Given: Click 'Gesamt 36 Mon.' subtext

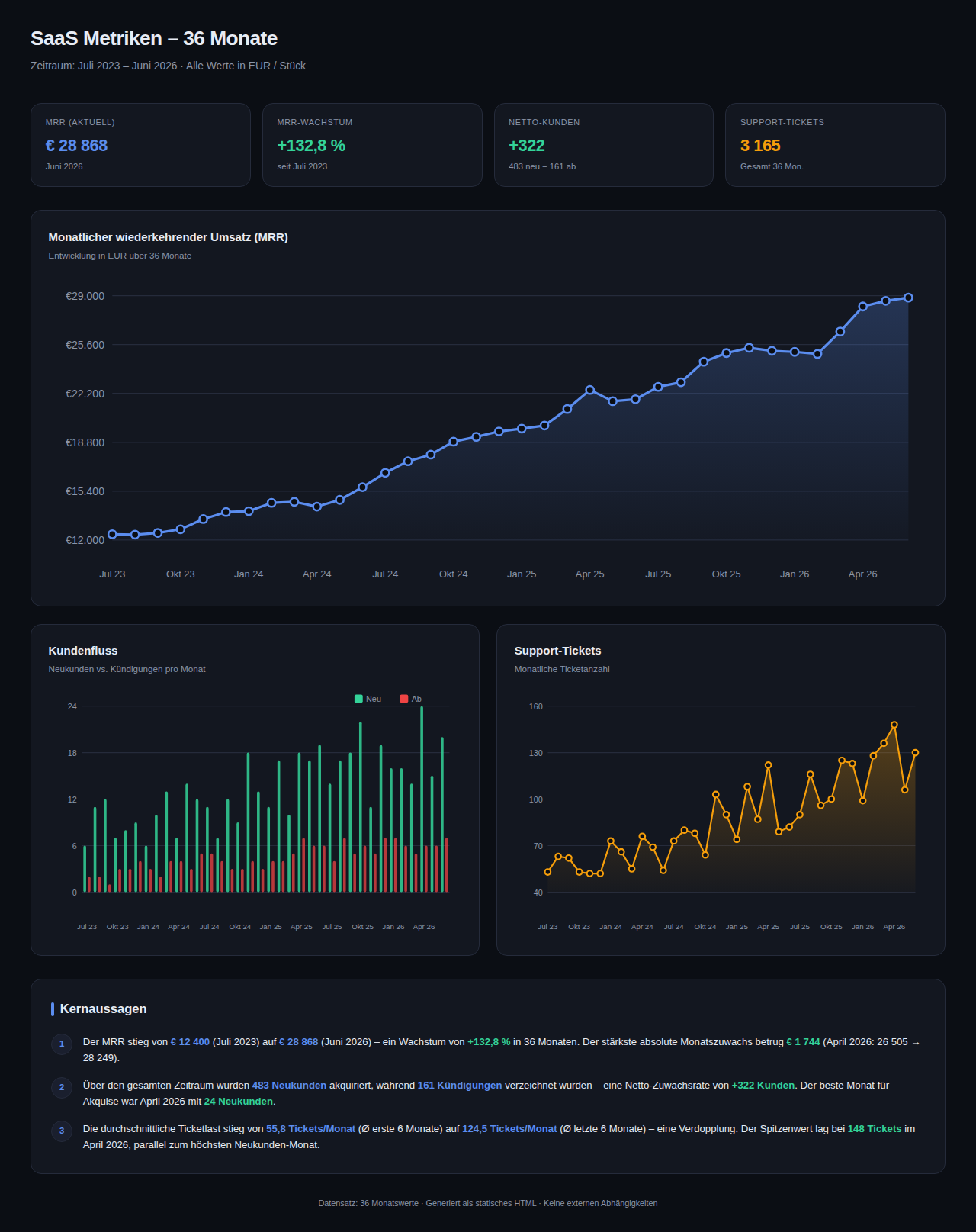Looking at the screenshot, I should pyautogui.click(x=772, y=166).
